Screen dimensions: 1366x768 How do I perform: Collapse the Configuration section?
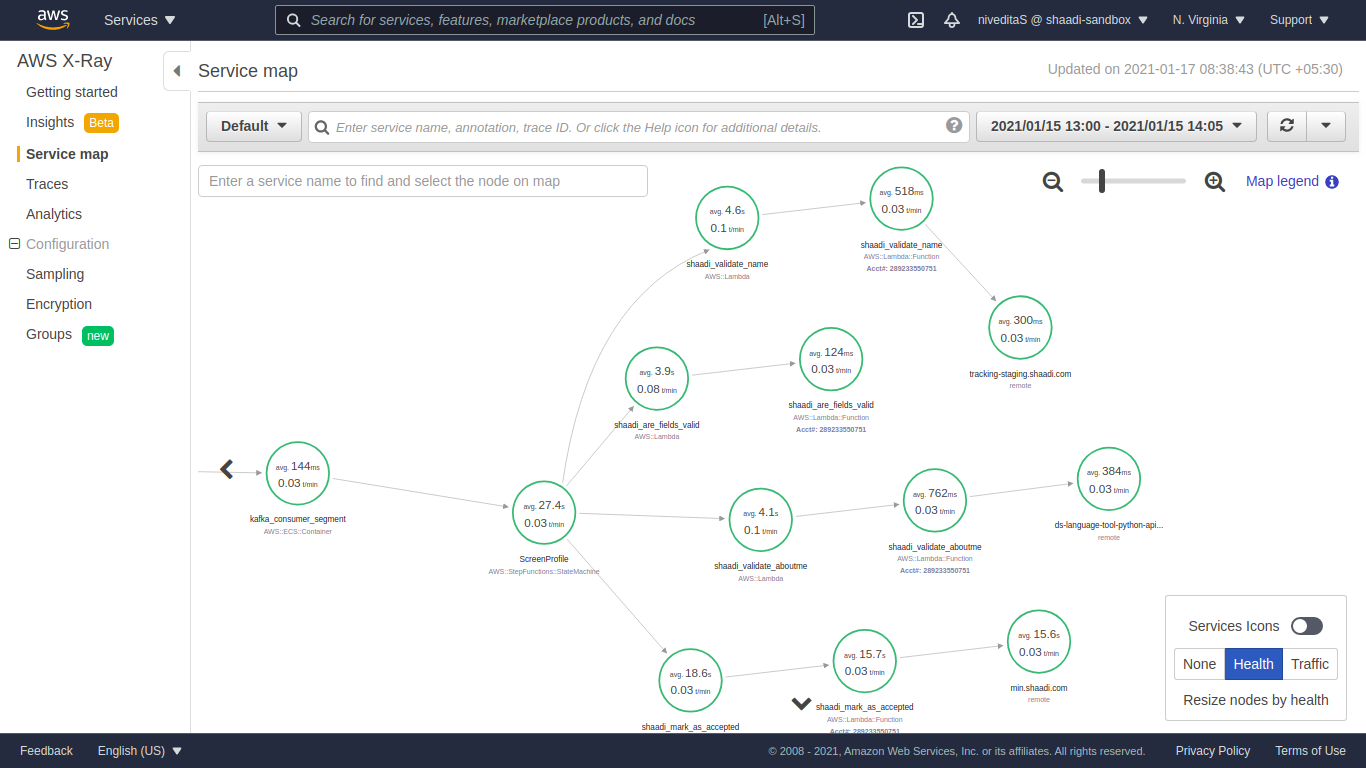tap(14, 244)
